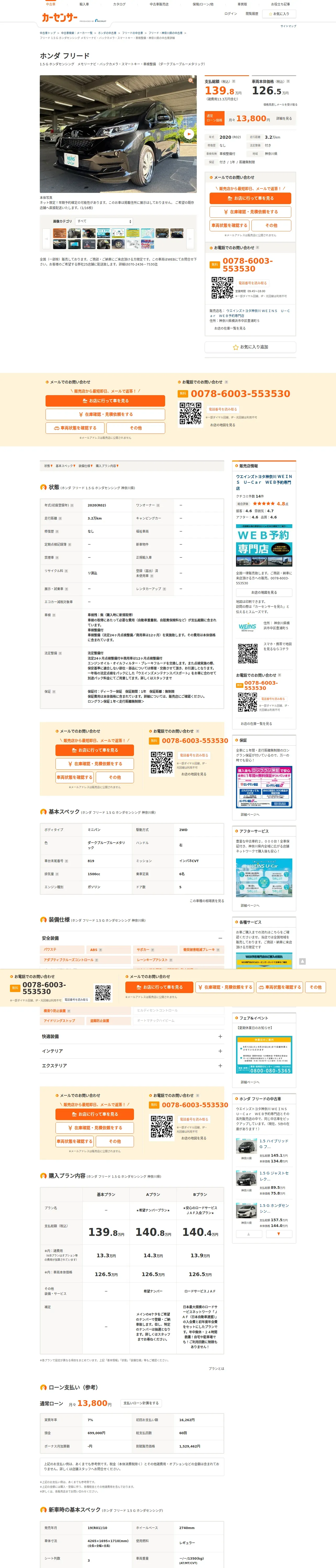Screen dimensions: 336x1568
Task: Click この車種の相場表を見る link
Action: click(207, 901)
